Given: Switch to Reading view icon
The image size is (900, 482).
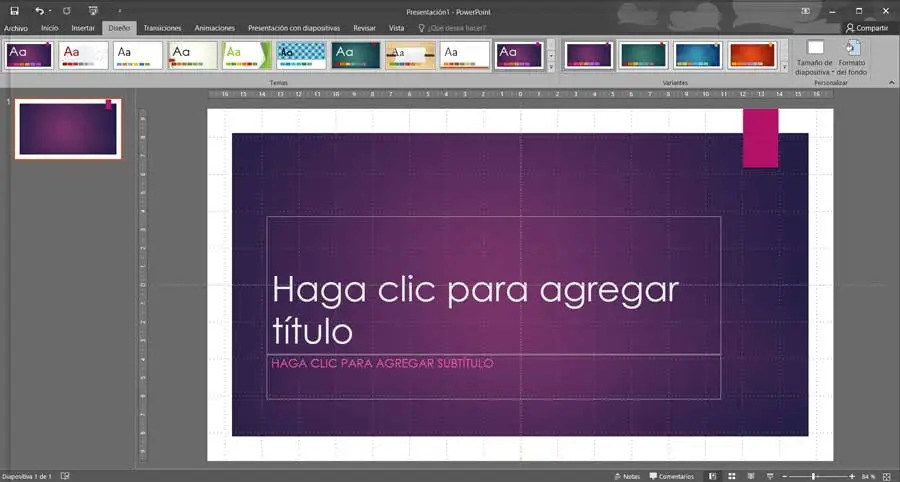Looking at the screenshot, I should 751,476.
